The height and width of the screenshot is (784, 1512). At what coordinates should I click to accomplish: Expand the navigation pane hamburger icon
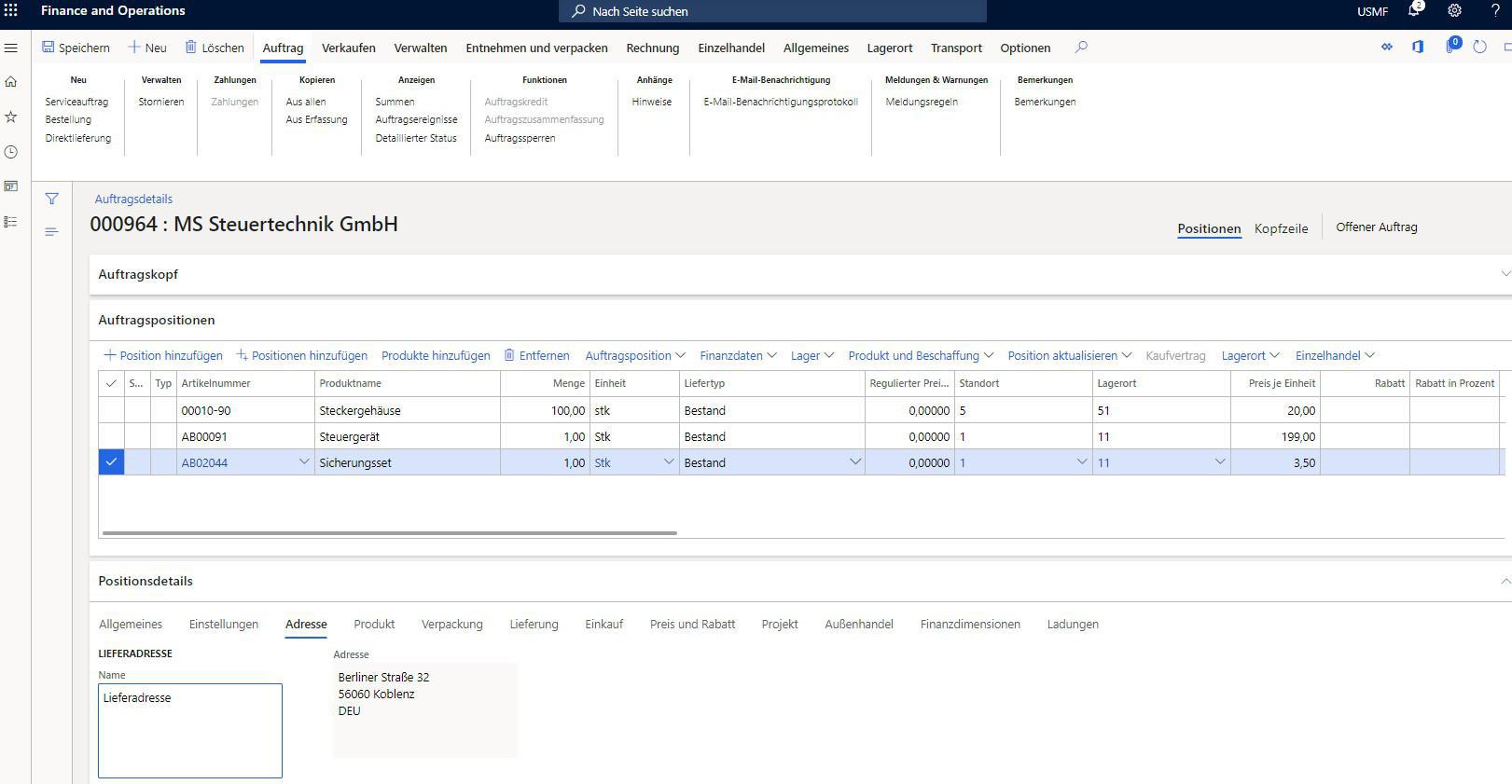click(x=11, y=48)
